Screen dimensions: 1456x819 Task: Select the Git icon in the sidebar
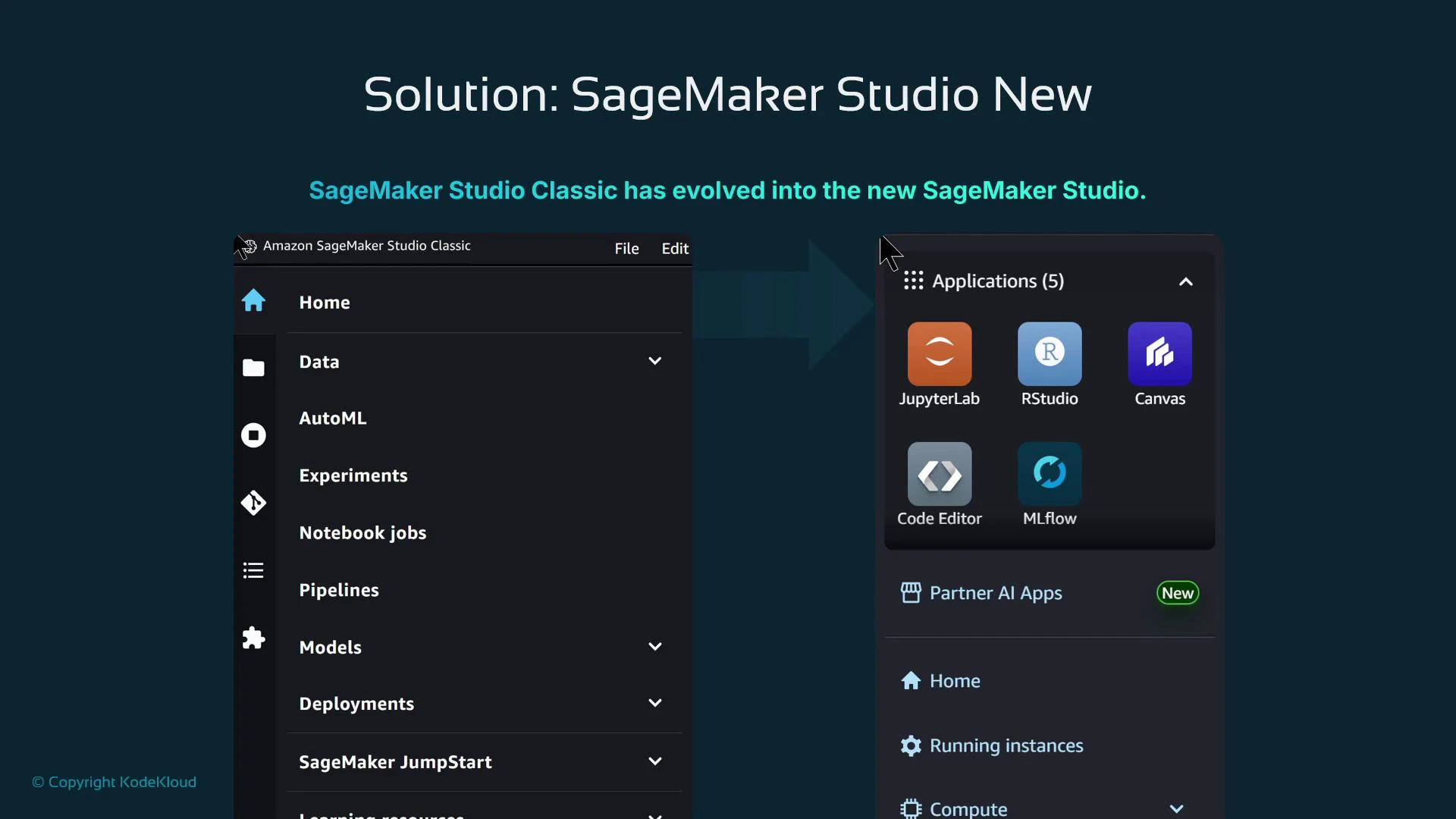(x=253, y=503)
